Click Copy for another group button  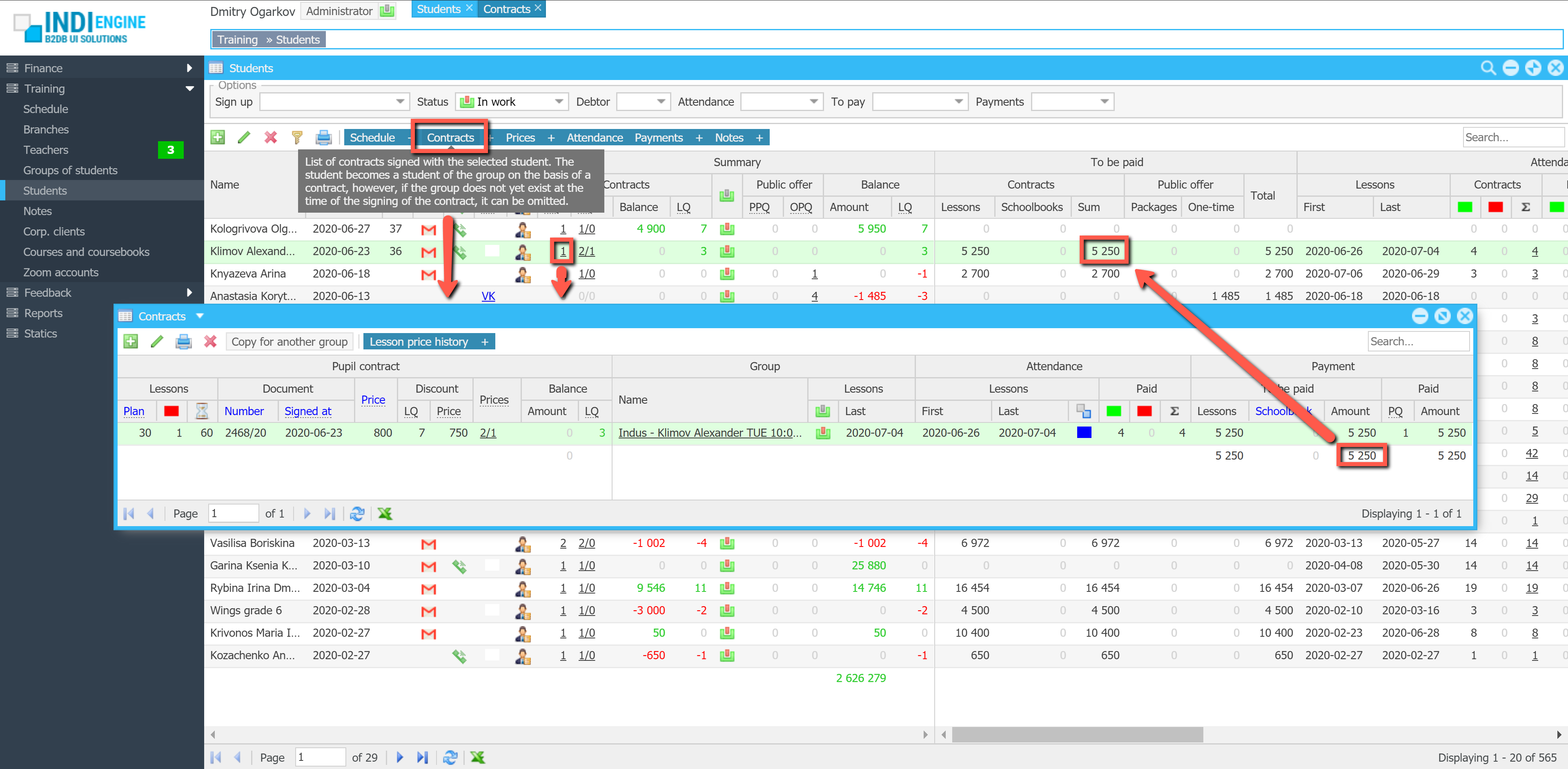[x=289, y=341]
